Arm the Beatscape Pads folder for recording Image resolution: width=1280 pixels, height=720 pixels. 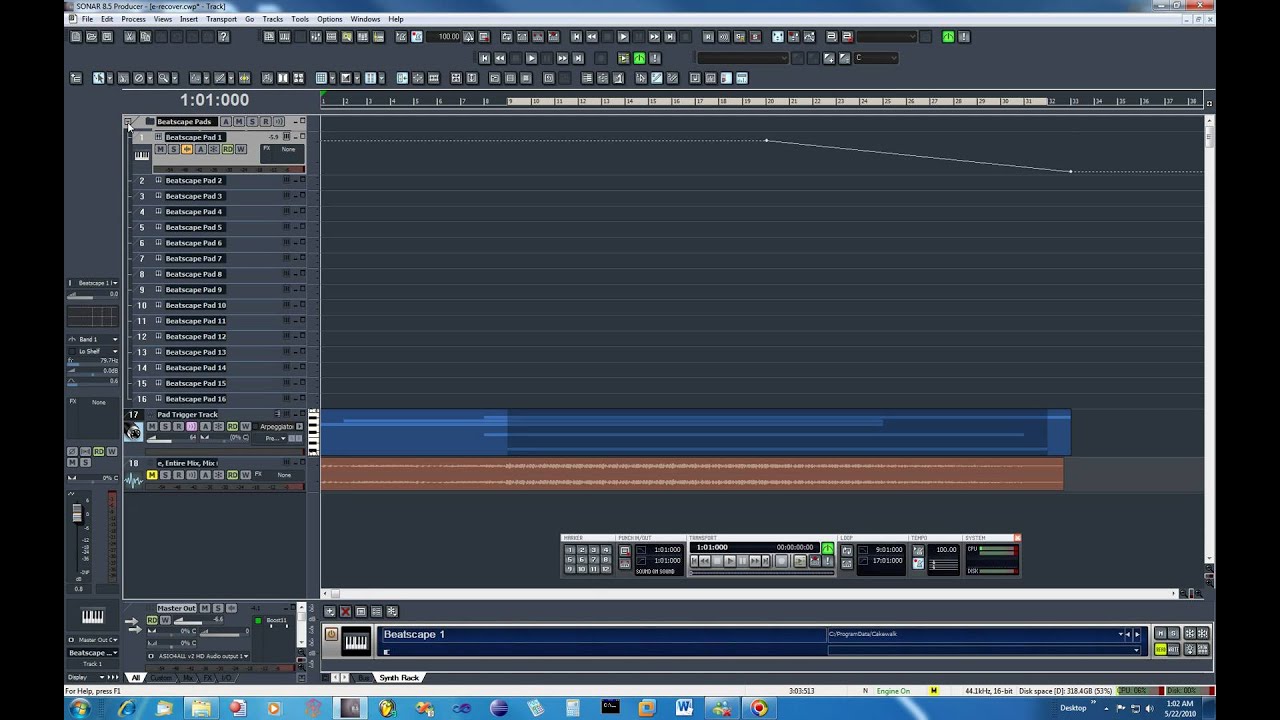pos(265,121)
